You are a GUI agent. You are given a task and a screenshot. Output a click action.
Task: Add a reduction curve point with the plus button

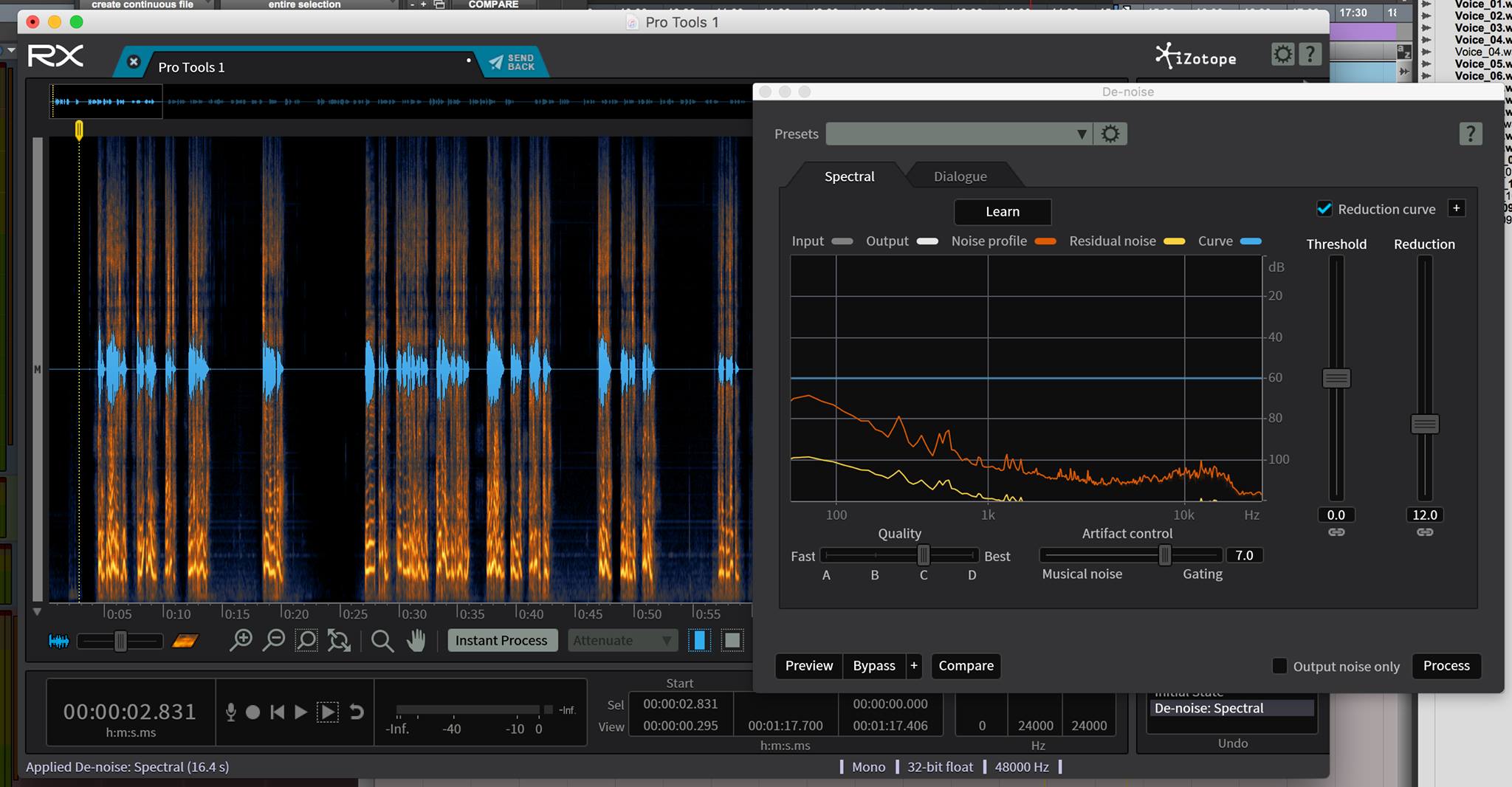(1457, 208)
